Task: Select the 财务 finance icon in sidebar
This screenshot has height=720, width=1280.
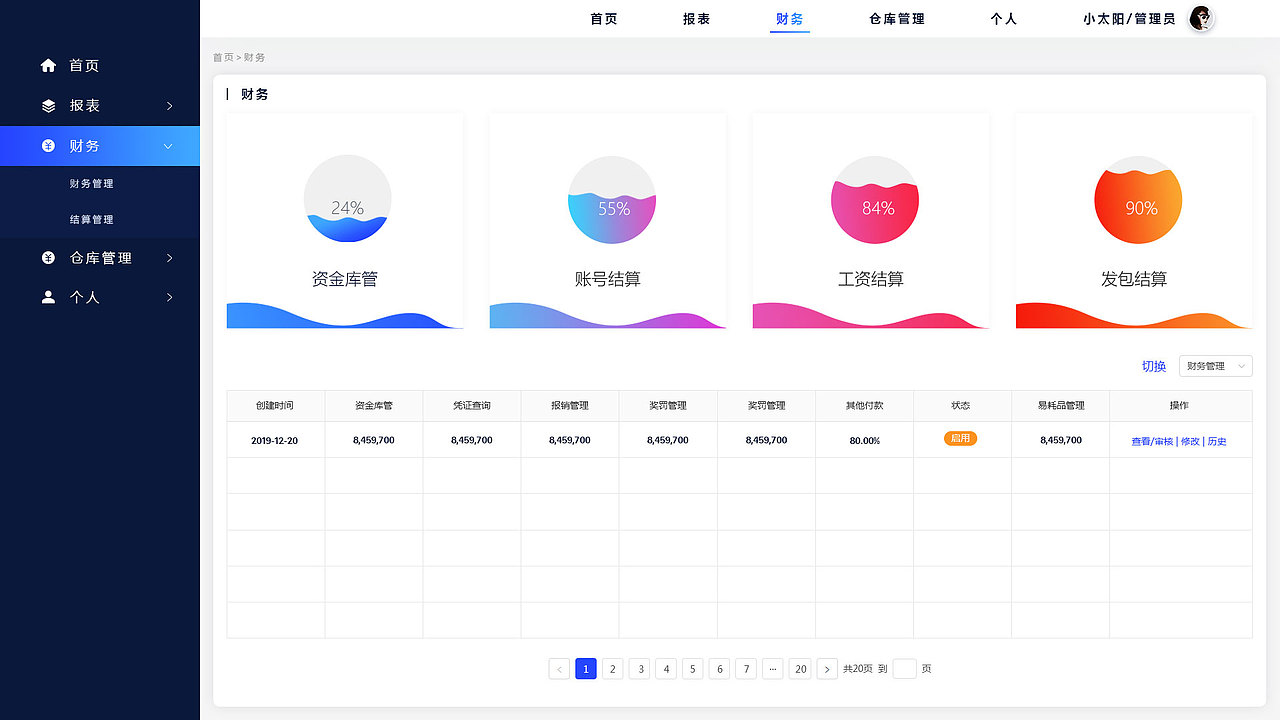Action: click(48, 145)
